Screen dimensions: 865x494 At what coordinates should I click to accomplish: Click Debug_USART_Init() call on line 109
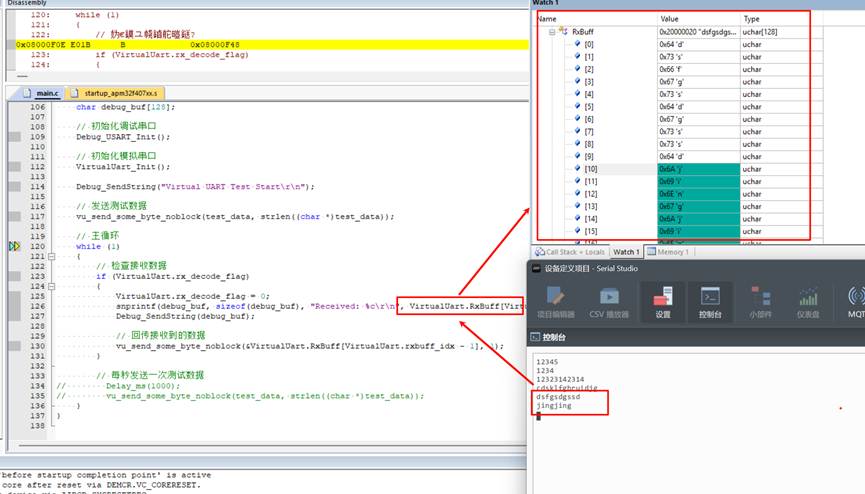[123, 137]
